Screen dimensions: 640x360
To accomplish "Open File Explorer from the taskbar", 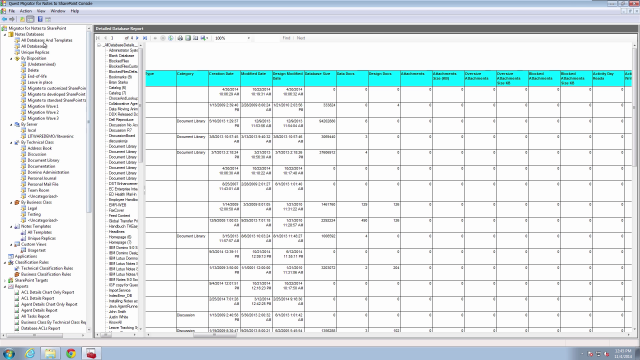I will (50, 353).
